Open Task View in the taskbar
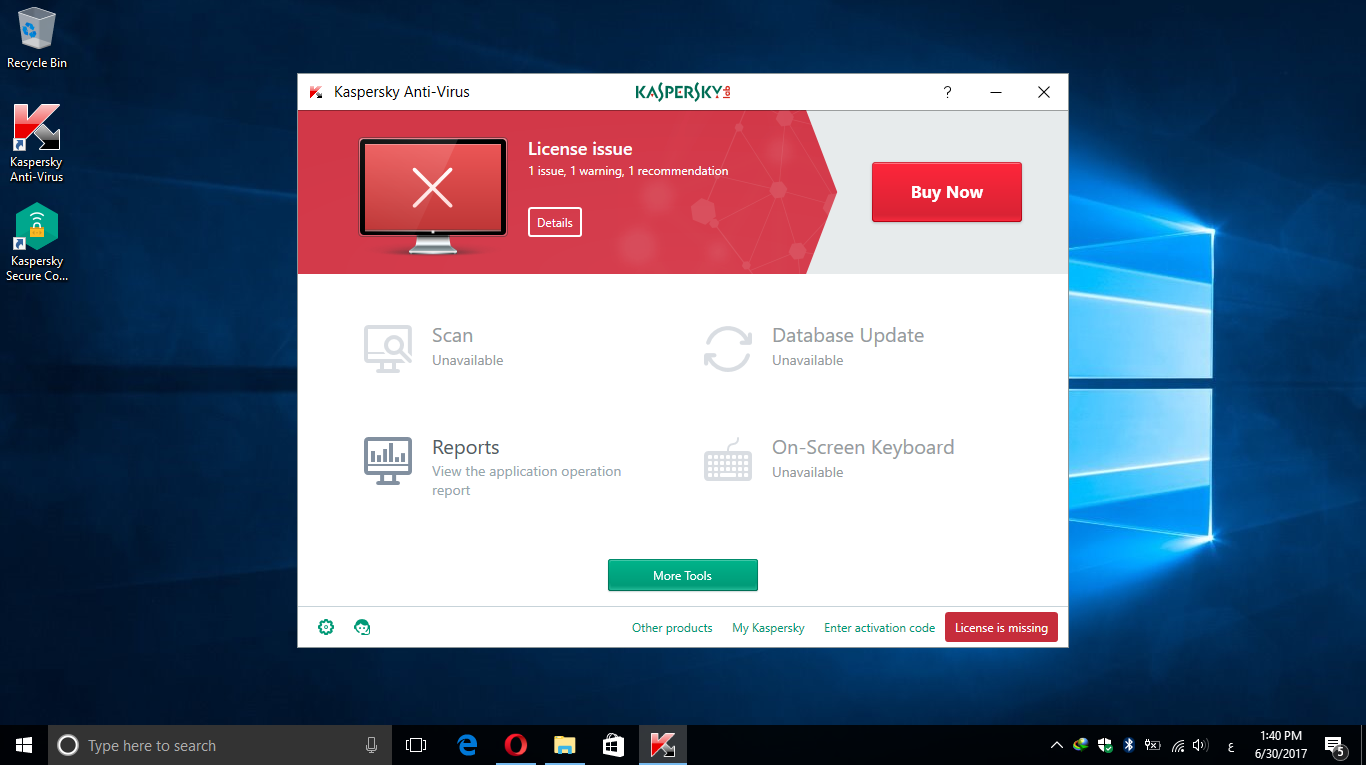 coord(416,745)
